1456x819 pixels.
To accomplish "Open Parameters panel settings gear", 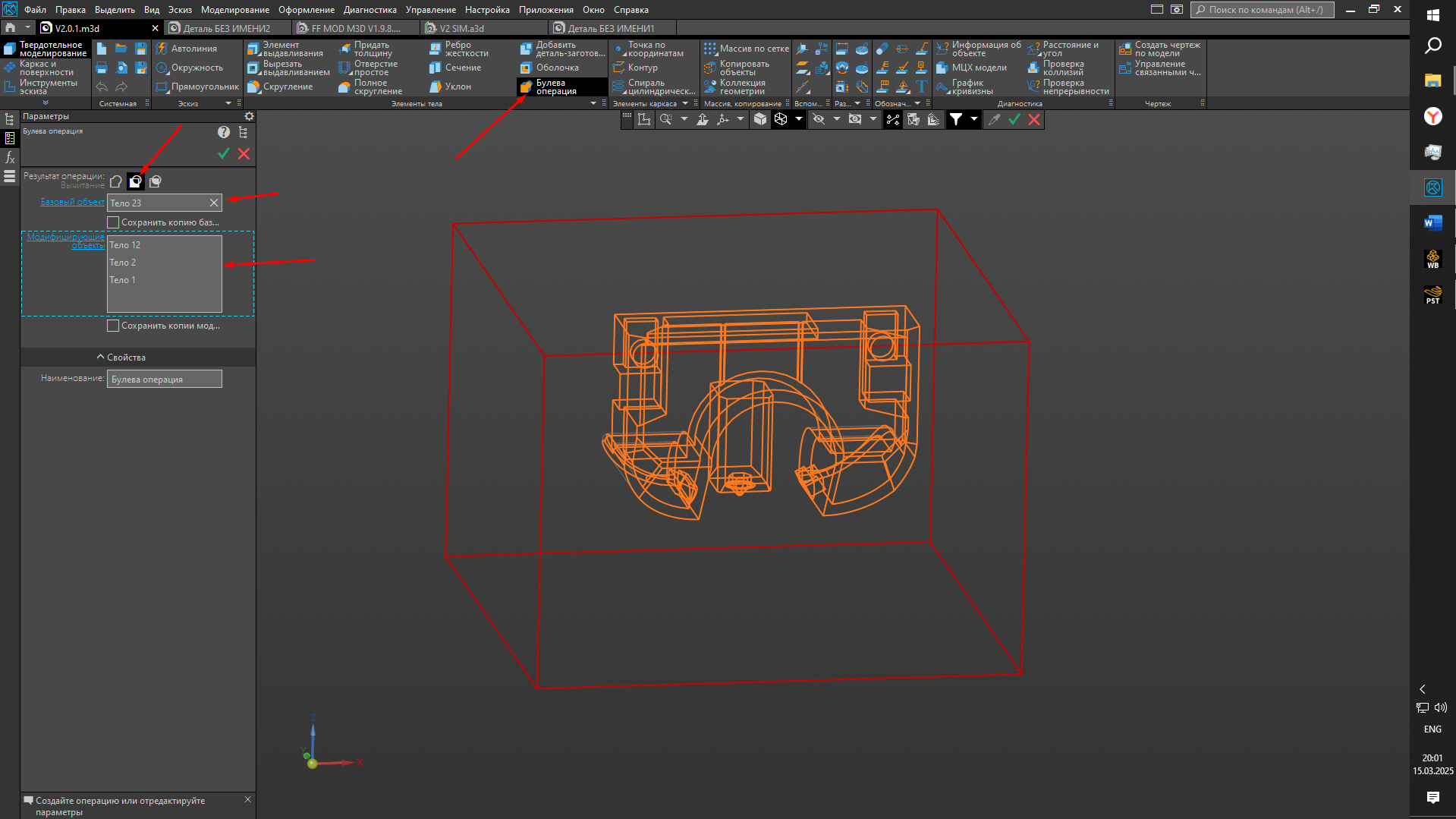I will point(249,116).
